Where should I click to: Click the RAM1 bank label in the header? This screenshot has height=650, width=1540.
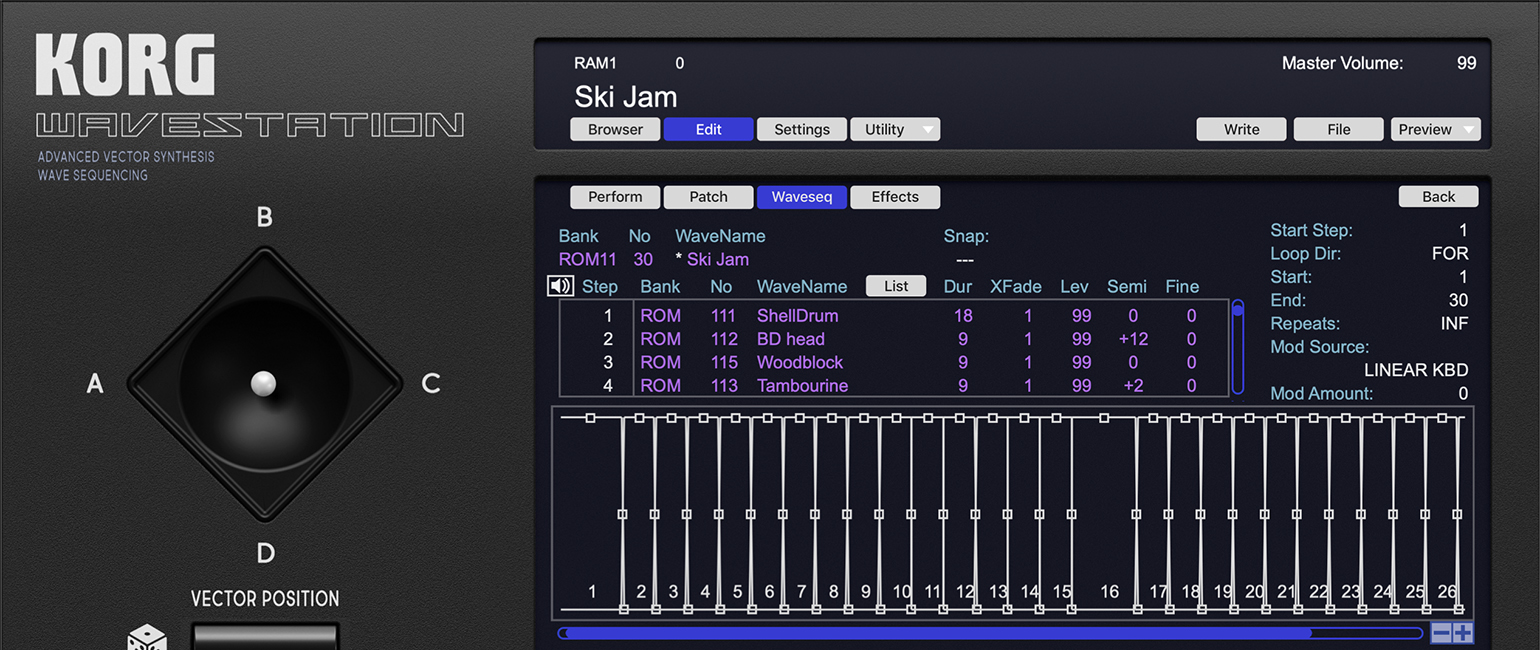point(595,63)
